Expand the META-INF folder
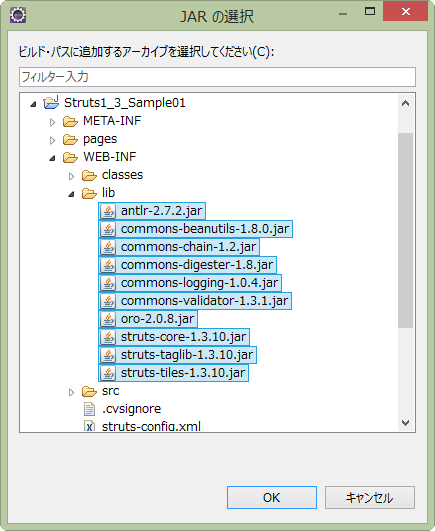This screenshot has width=435, height=531. [x=52, y=122]
